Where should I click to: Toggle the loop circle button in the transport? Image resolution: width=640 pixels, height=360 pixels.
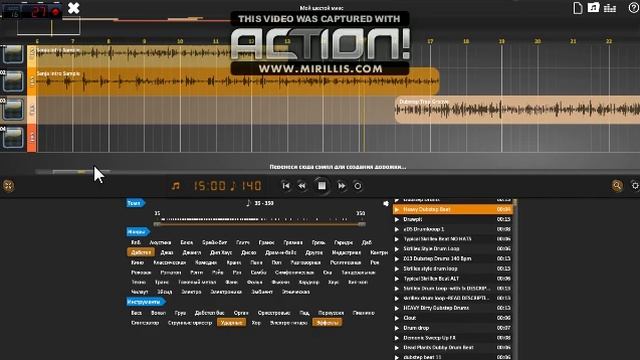coord(358,186)
